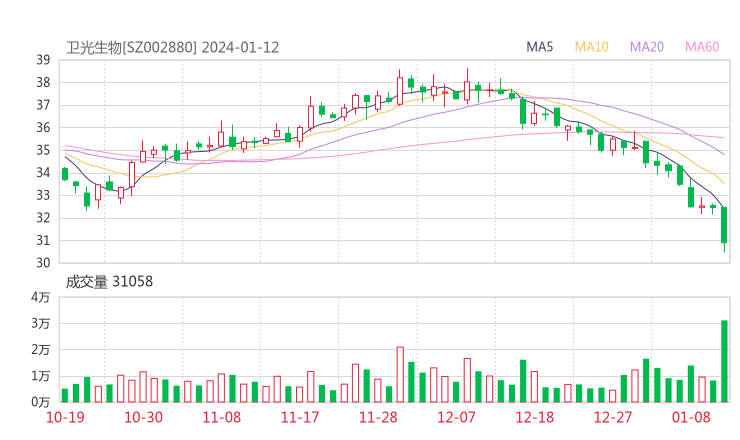
Task: Click the chart title 卫光生物[SZ002880] 2024-01-12
Action: point(172,48)
